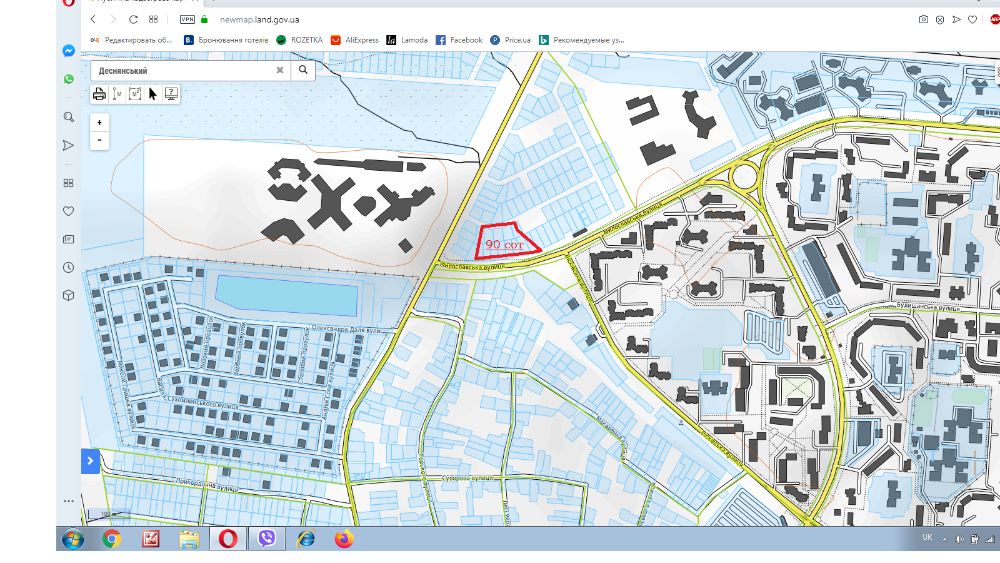Open the AliExpress bookmark

[355, 40]
